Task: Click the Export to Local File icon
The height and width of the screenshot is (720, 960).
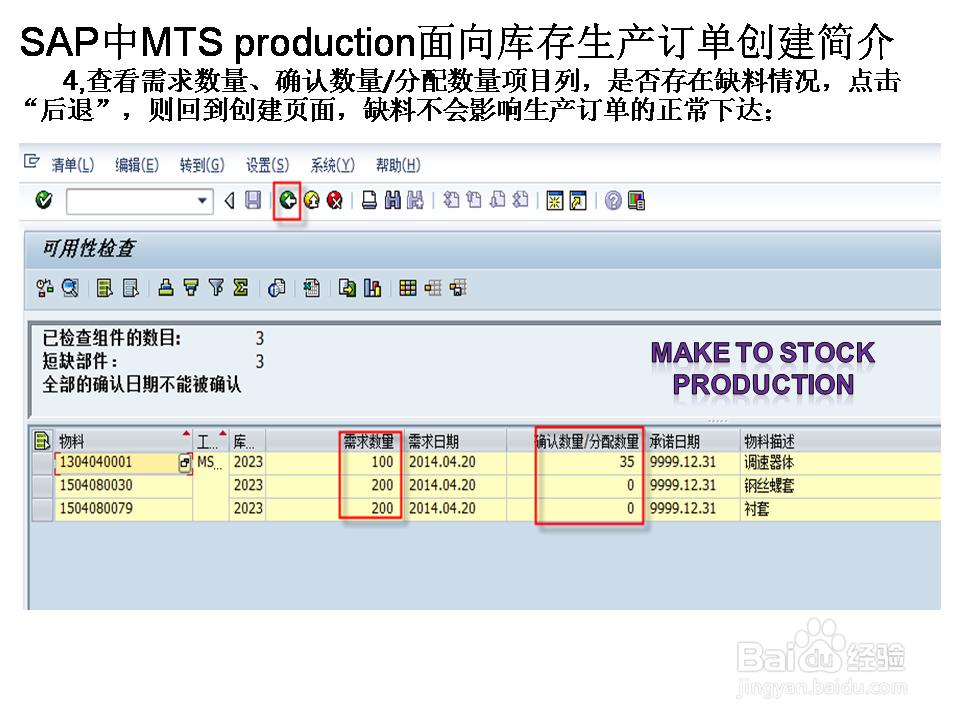Action: (347, 288)
